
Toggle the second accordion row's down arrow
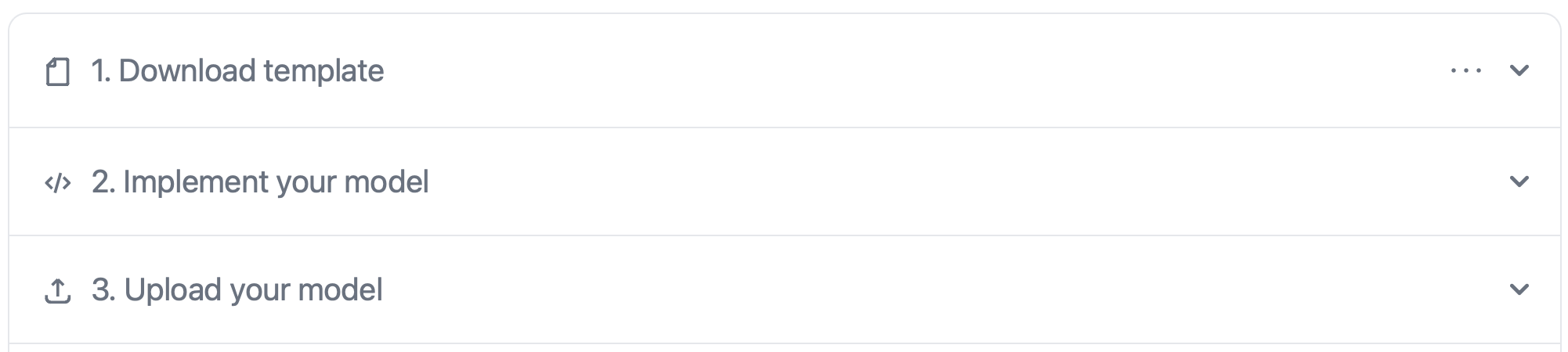[1519, 181]
